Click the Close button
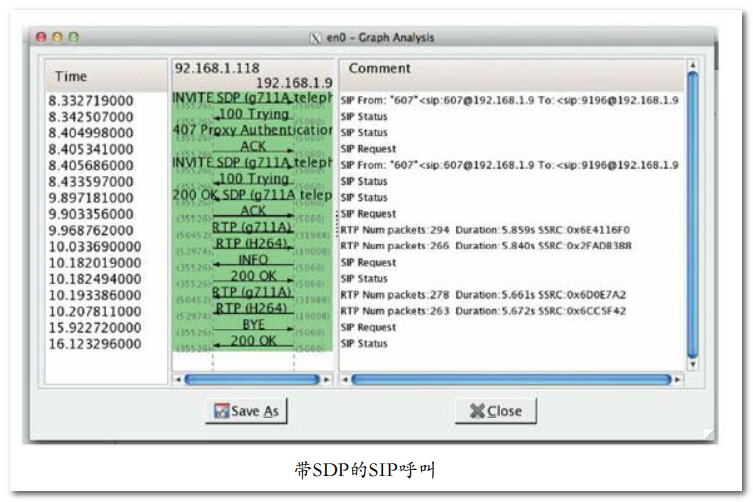This screenshot has width=753, height=502. pos(496,411)
